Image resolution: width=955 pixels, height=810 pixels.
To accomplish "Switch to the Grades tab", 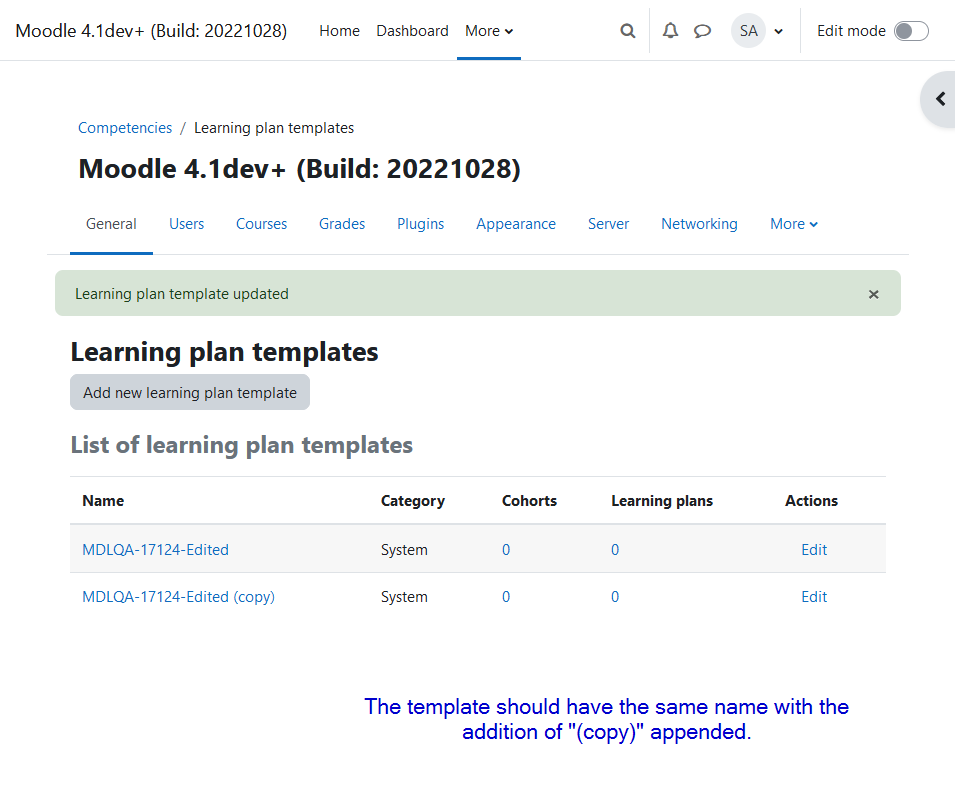I will coord(342,224).
